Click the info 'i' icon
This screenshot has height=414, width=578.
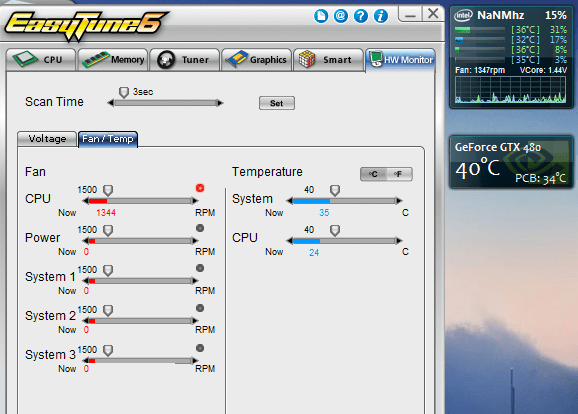381,16
